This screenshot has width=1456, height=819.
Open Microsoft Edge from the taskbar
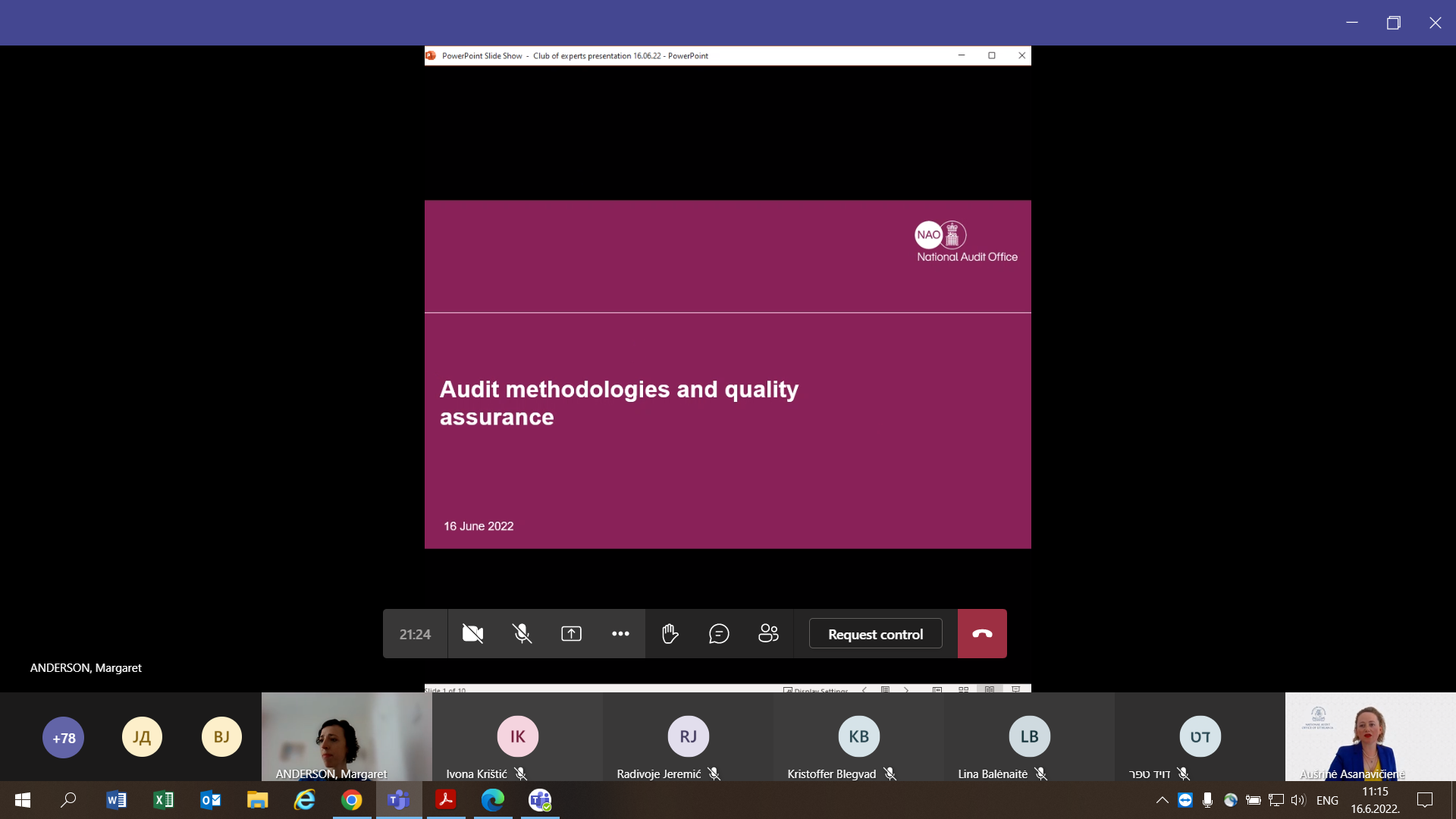pyautogui.click(x=493, y=800)
